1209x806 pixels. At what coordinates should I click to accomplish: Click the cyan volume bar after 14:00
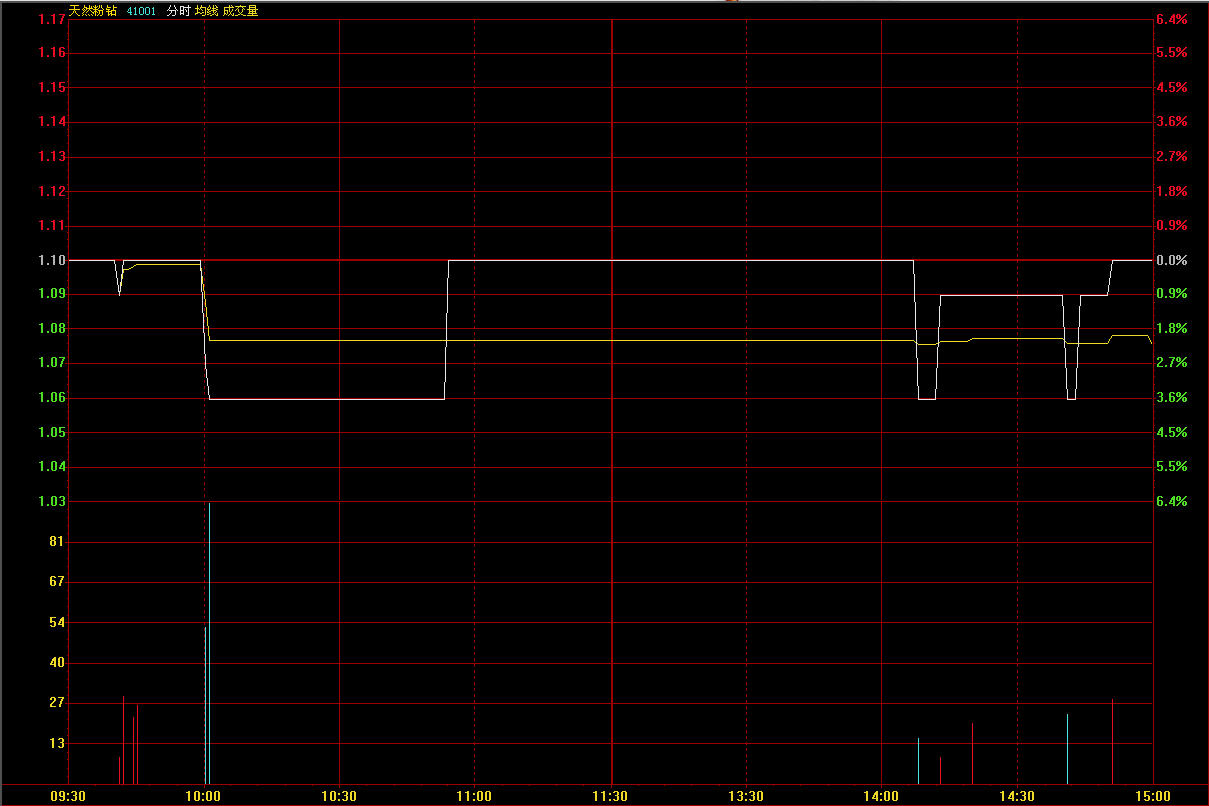coord(918,761)
